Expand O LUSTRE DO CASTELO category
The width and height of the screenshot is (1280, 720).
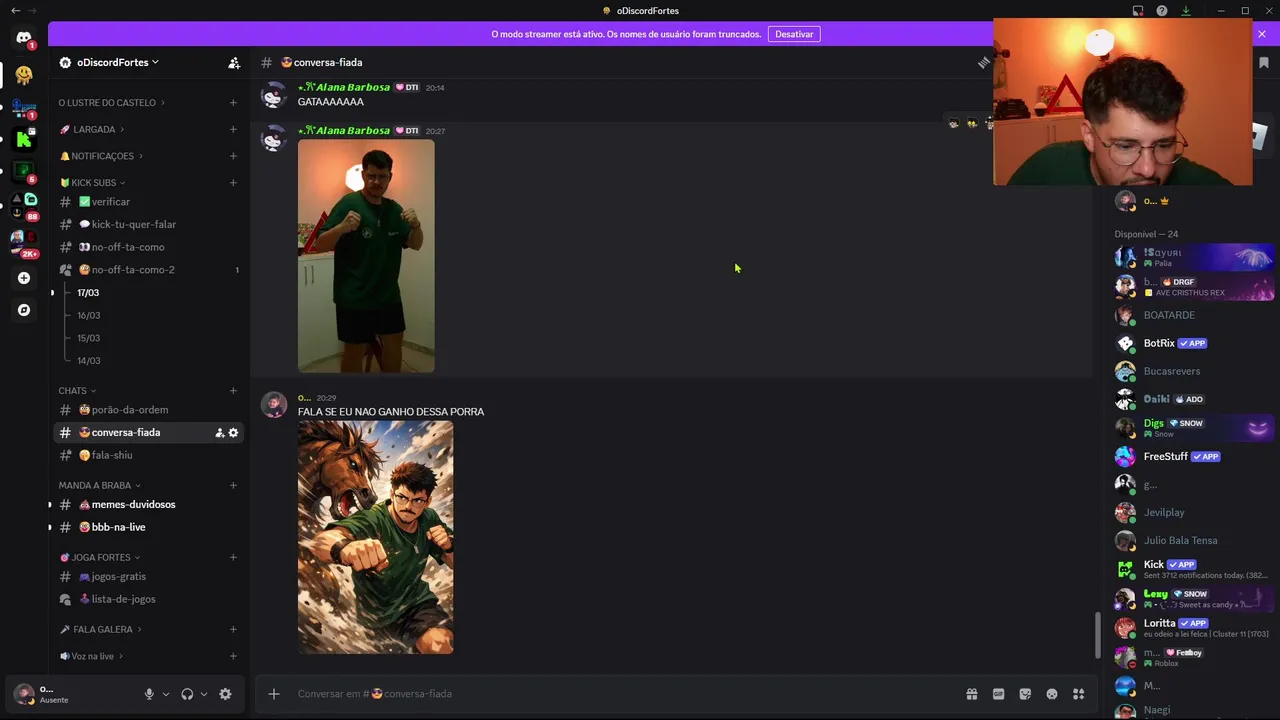pos(111,103)
